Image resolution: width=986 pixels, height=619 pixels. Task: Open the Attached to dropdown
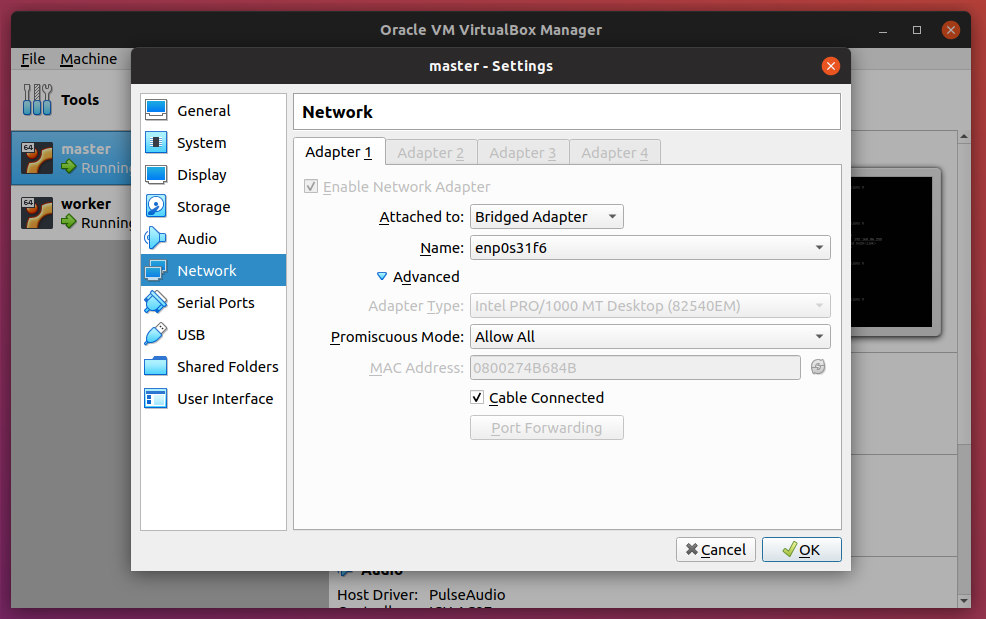(x=546, y=216)
